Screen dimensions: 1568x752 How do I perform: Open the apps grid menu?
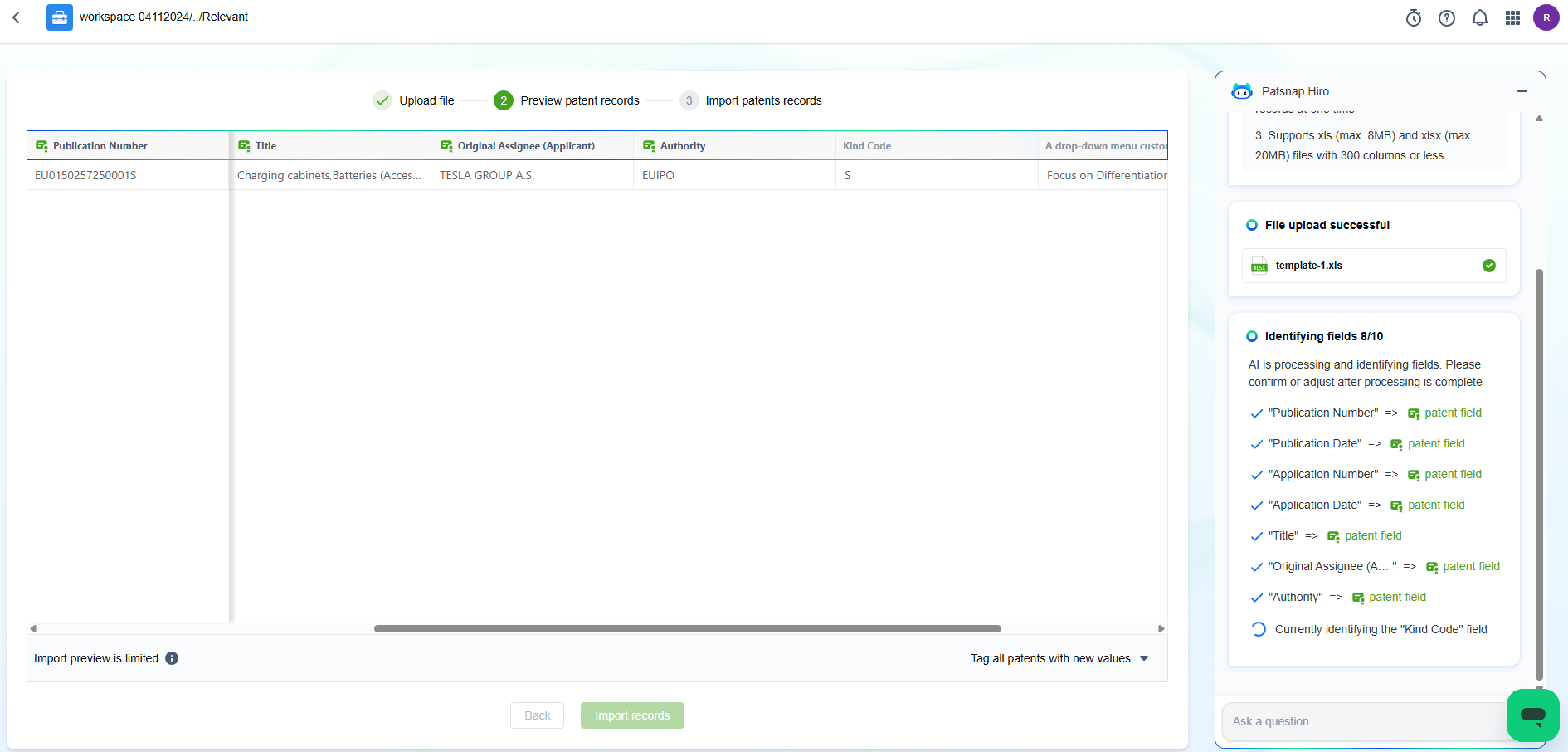click(1512, 18)
